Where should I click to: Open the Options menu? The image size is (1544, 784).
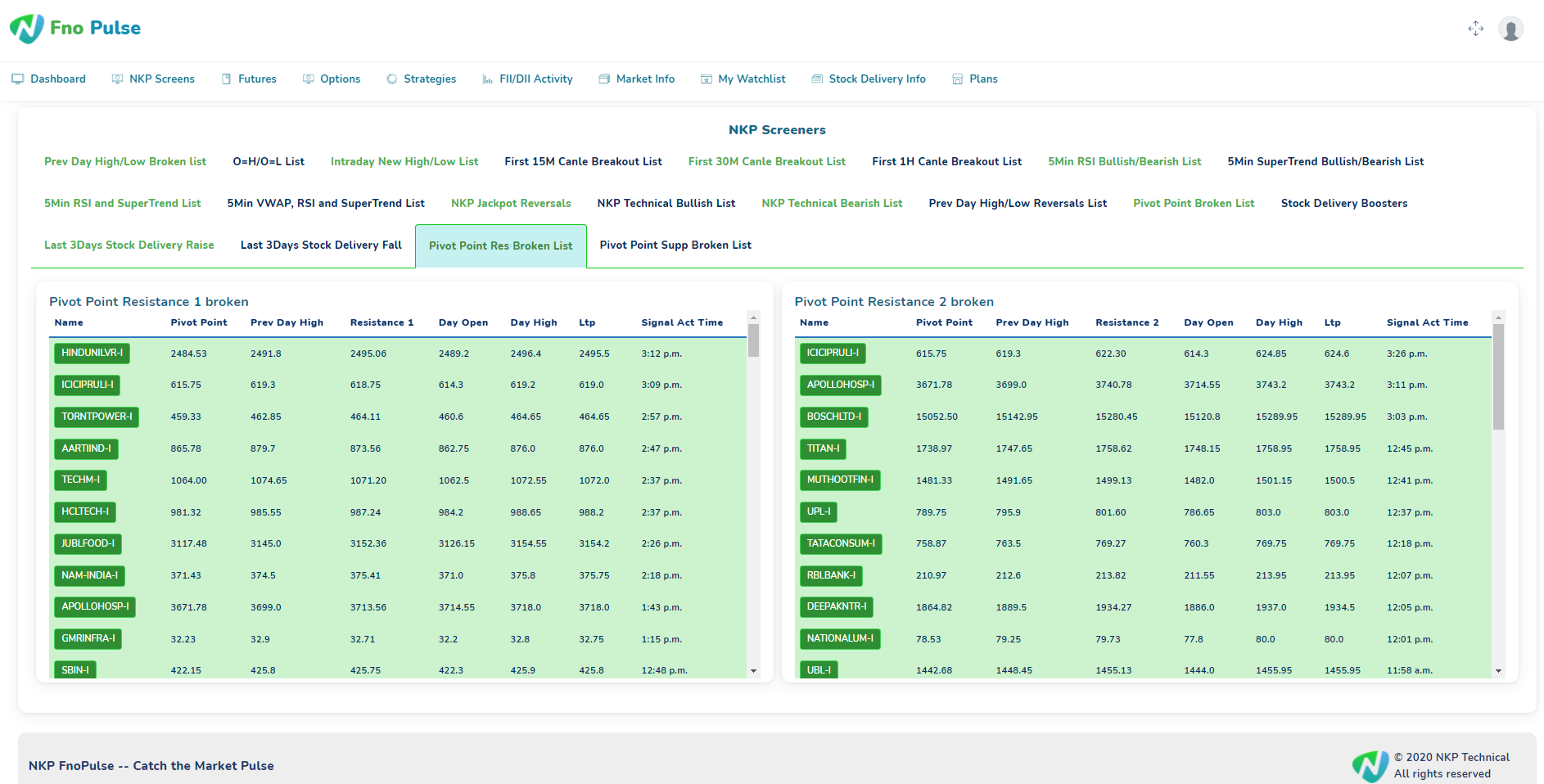332,79
